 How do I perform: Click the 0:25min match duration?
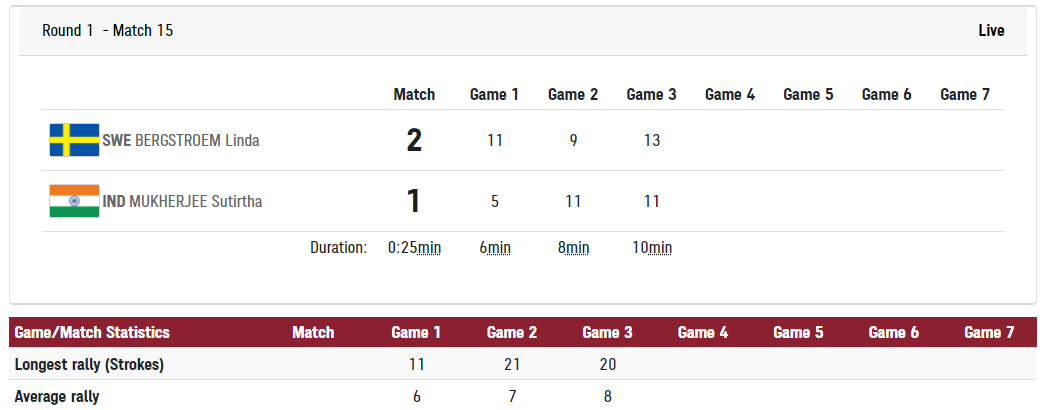point(414,248)
